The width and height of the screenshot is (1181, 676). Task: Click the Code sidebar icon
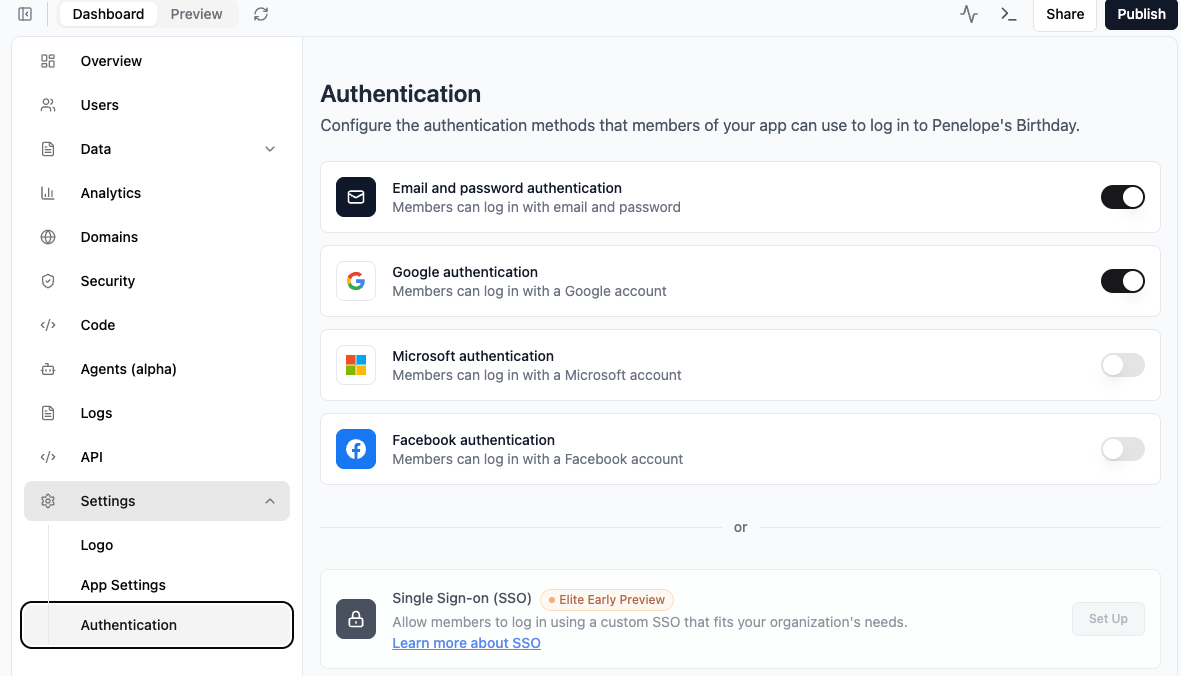48,325
